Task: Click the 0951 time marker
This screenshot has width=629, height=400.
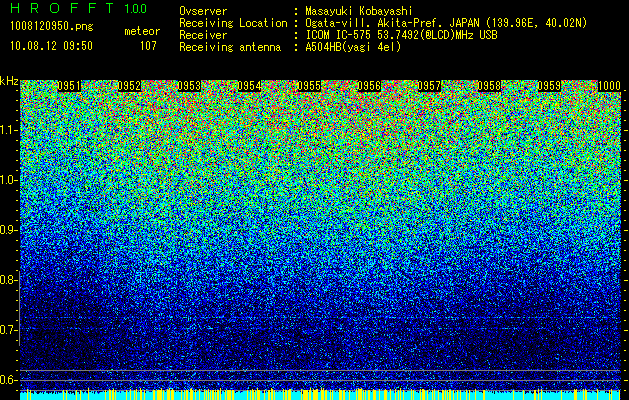Action: pyautogui.click(x=69, y=86)
